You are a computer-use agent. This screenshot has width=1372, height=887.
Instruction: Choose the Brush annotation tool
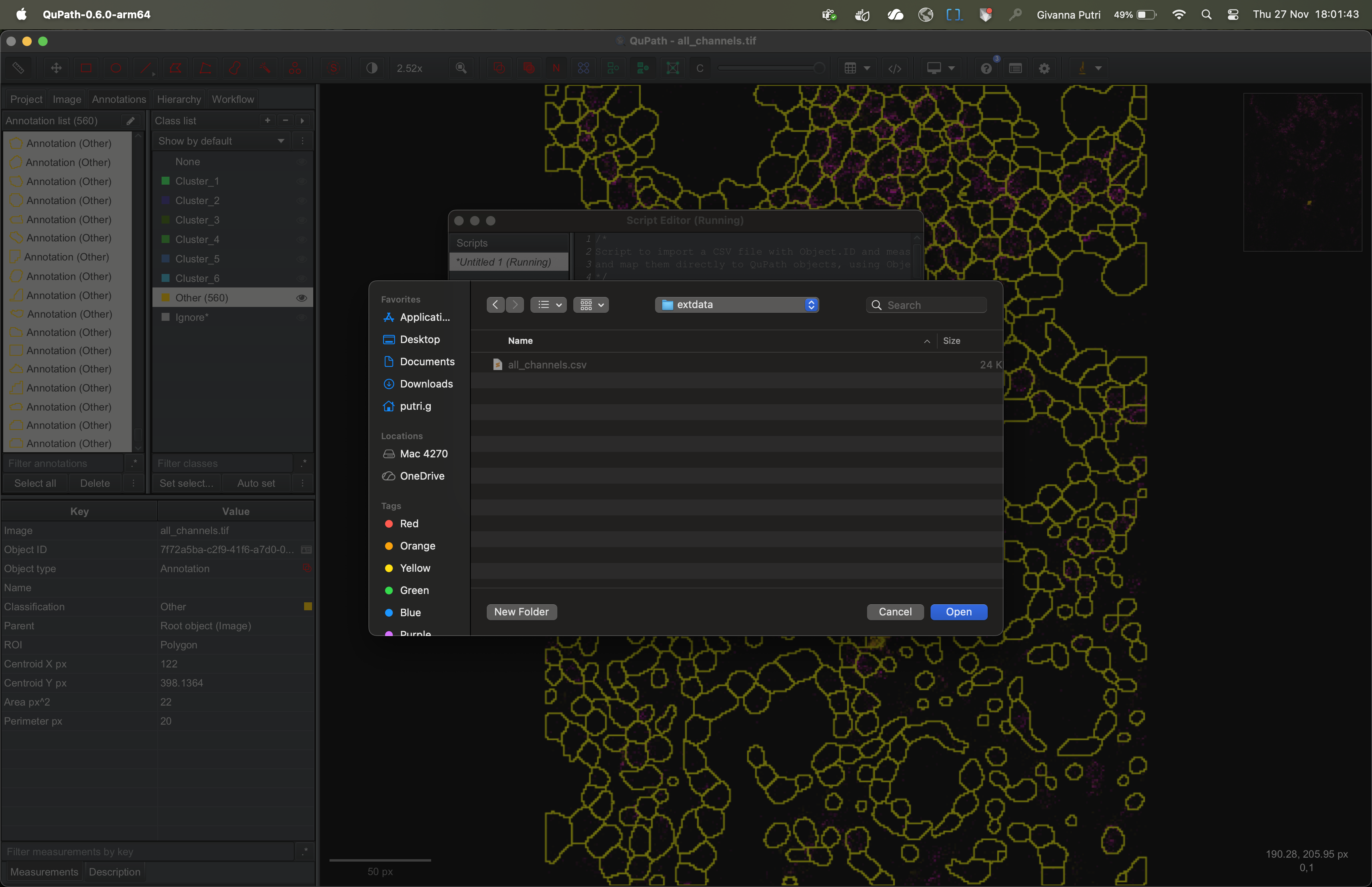click(x=235, y=68)
